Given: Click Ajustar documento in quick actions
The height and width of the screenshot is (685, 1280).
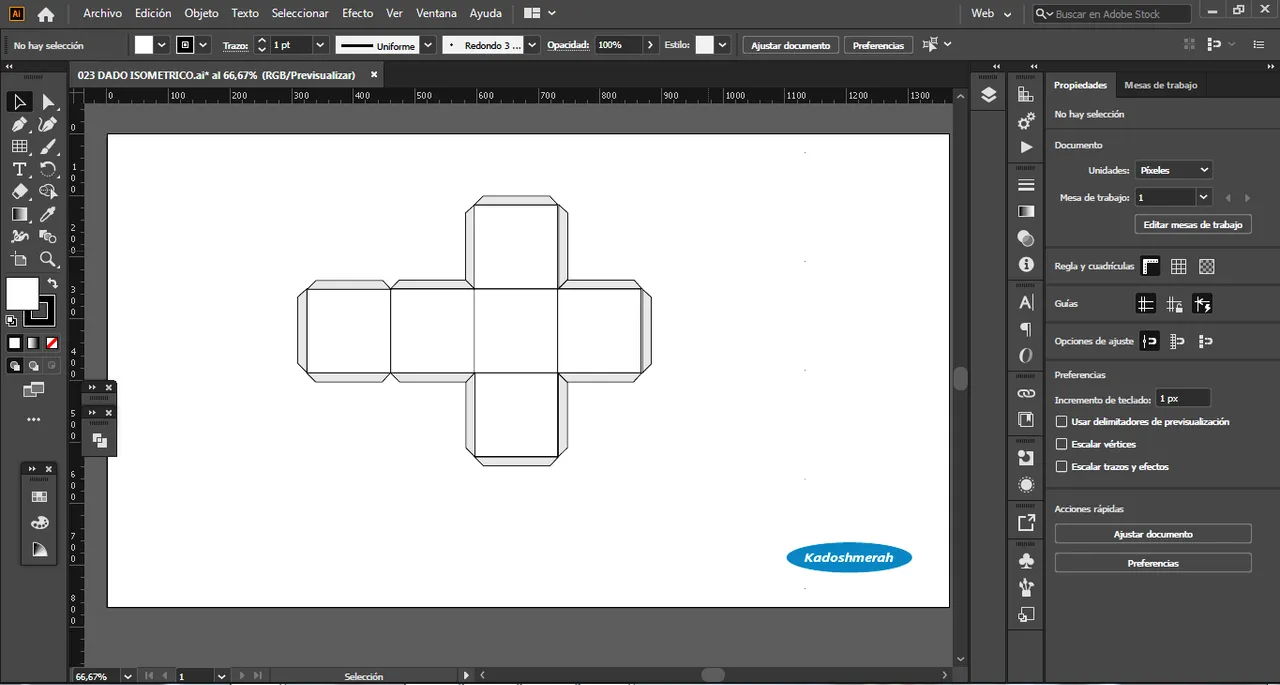Looking at the screenshot, I should coord(1153,534).
